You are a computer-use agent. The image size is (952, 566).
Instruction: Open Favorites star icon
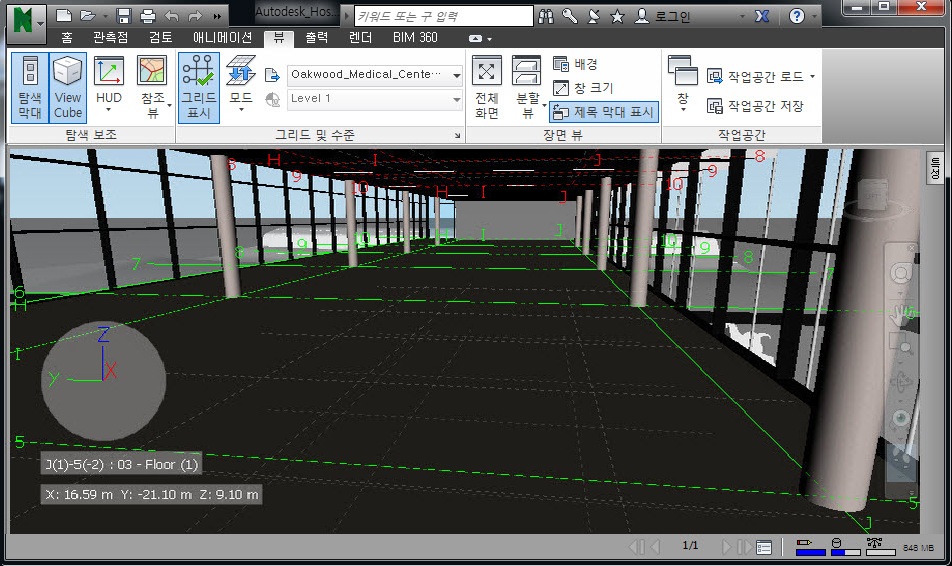pyautogui.click(x=617, y=16)
